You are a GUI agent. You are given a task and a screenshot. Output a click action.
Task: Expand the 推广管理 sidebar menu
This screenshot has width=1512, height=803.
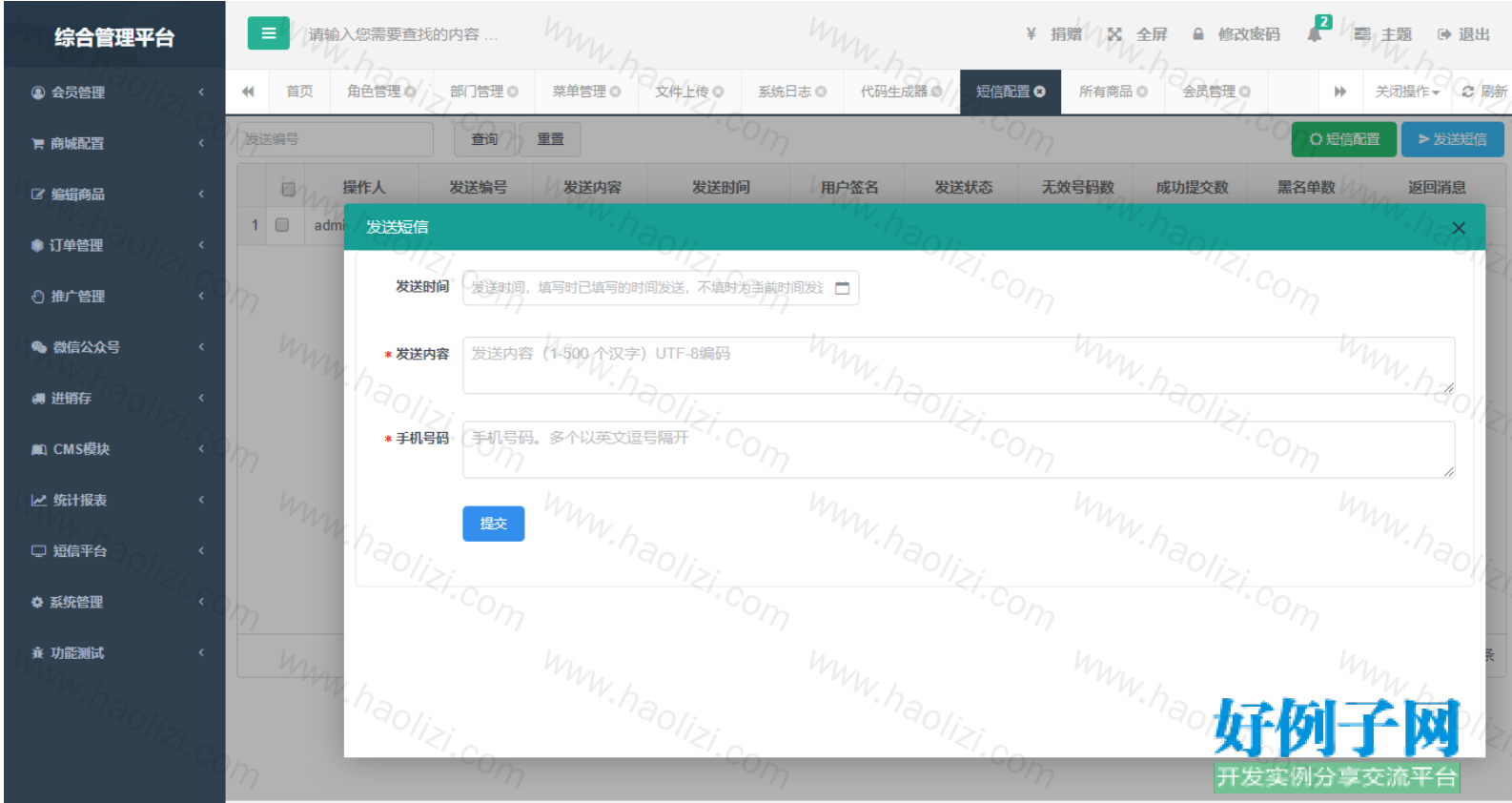coord(114,297)
